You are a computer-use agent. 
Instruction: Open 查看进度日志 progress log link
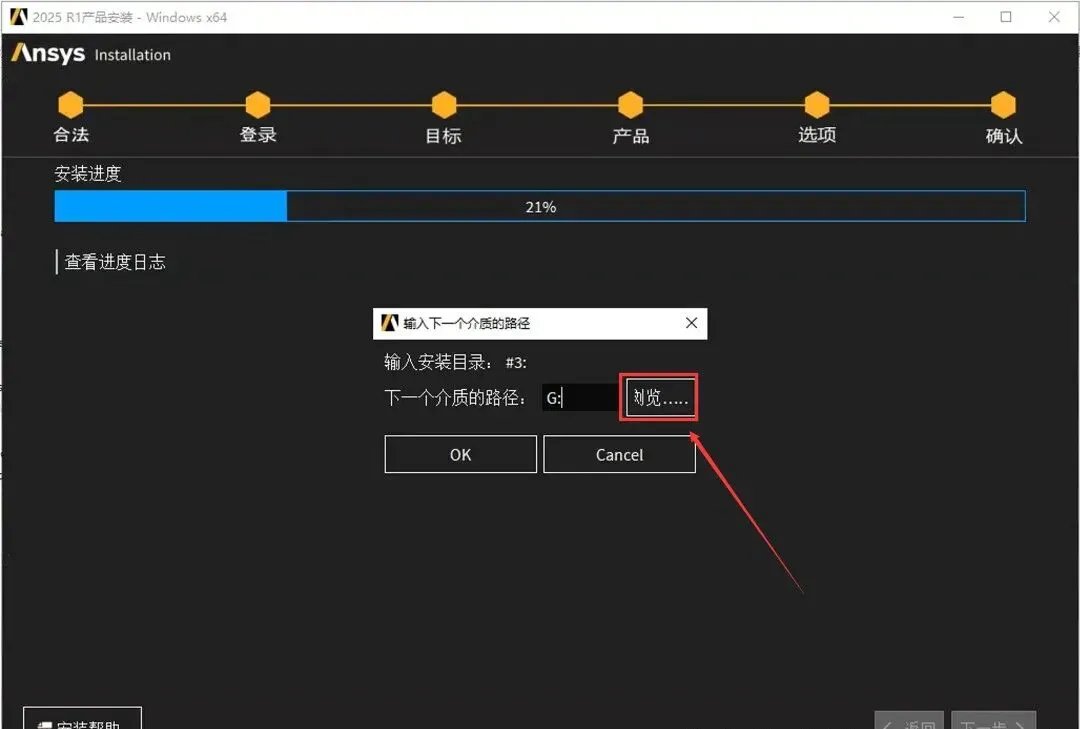tap(114, 262)
